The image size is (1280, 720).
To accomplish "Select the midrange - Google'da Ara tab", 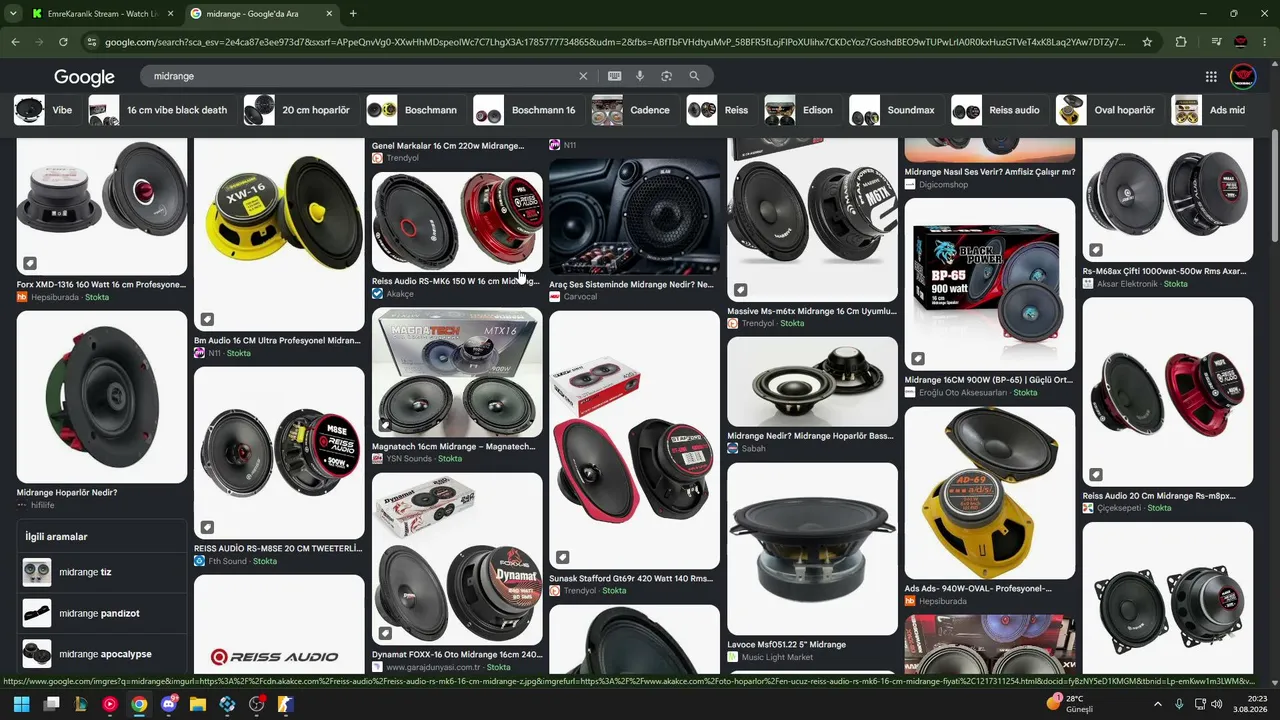I will [261, 14].
